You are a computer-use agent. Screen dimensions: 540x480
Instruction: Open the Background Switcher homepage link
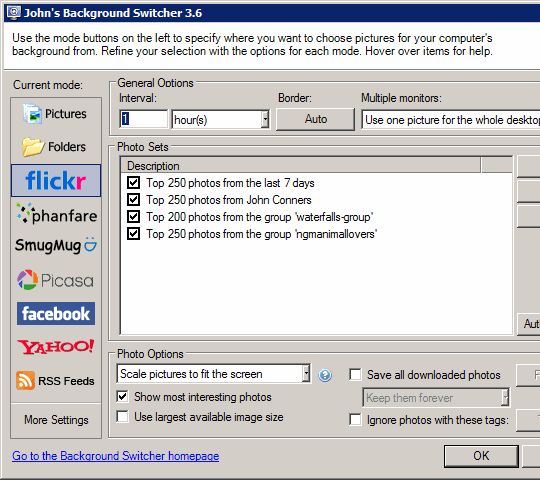click(116, 456)
